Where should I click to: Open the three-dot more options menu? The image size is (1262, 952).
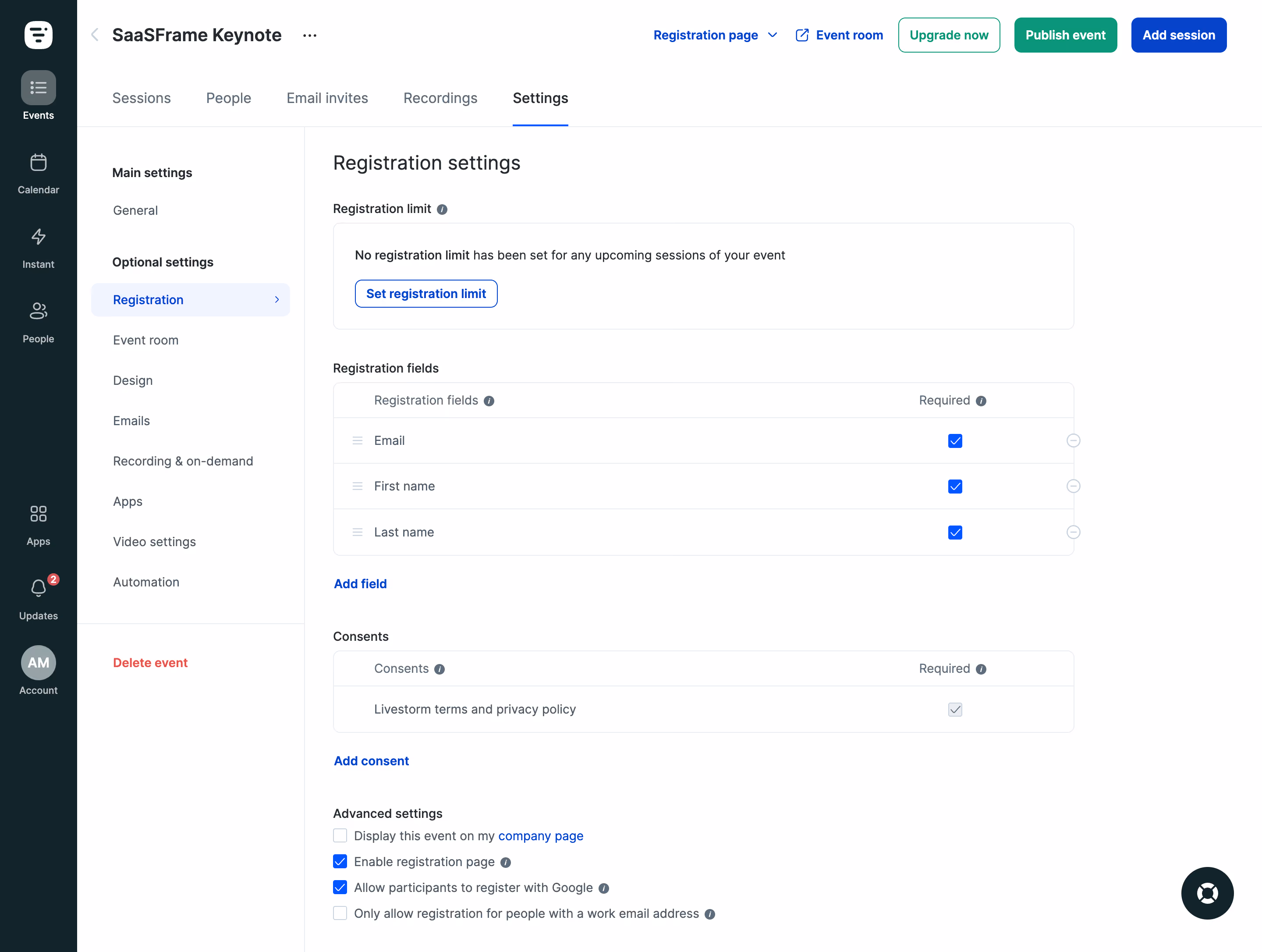point(310,36)
